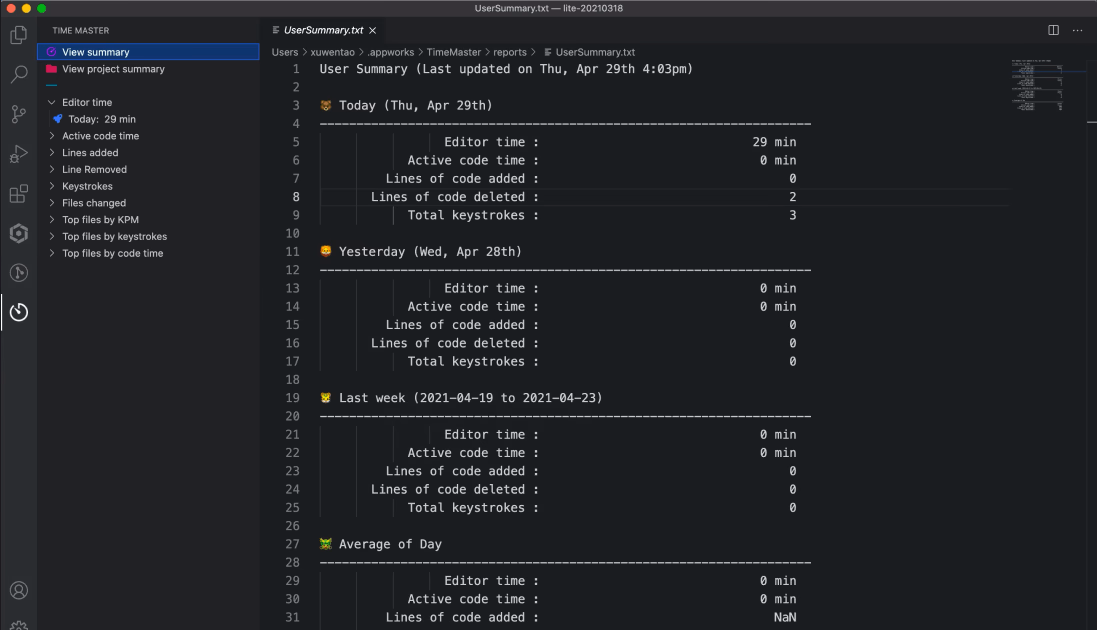This screenshot has width=1097, height=630.
Task: Click 'Lines of code added' on line 23
Action: point(455,471)
